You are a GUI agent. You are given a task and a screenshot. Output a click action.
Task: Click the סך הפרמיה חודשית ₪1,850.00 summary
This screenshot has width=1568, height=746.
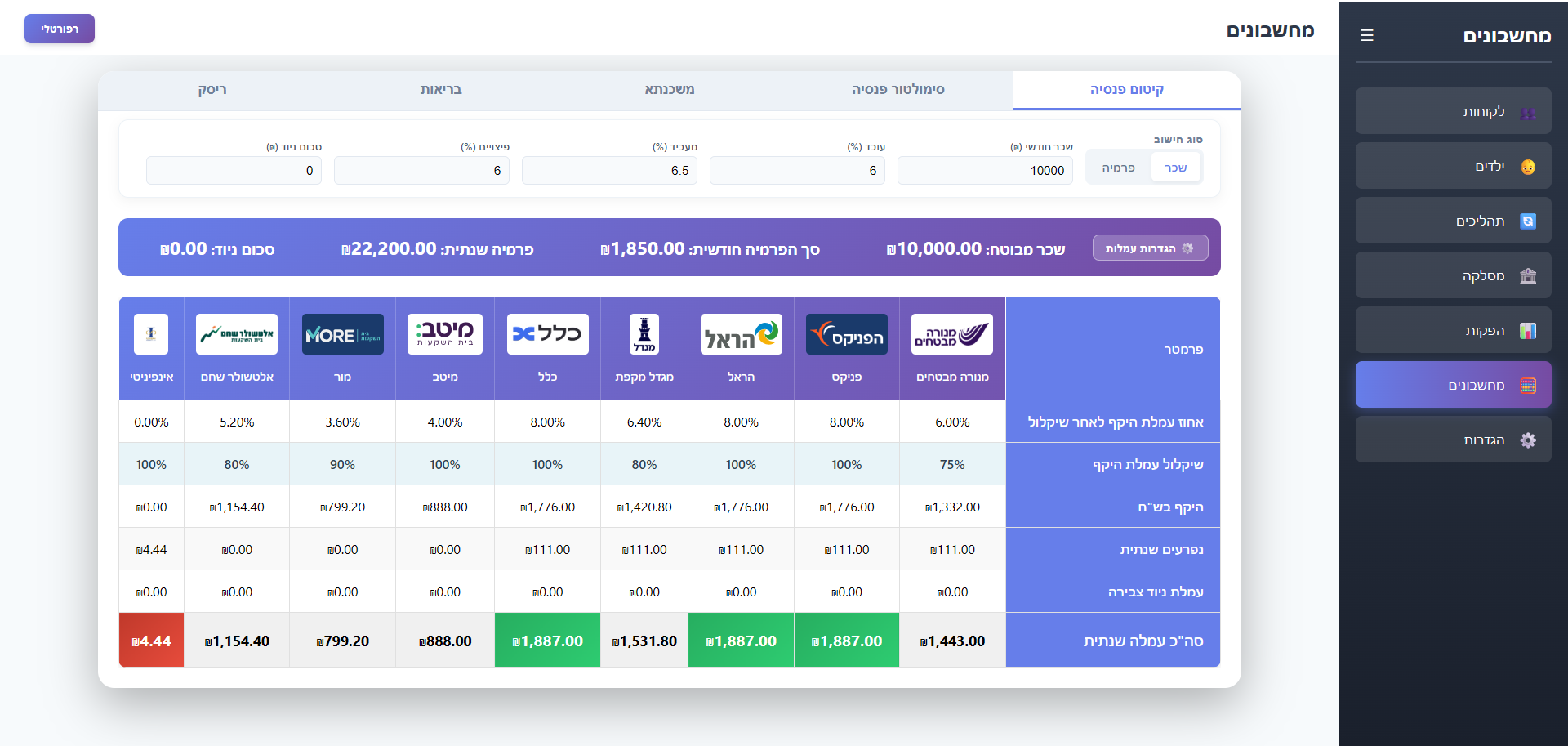tap(710, 248)
